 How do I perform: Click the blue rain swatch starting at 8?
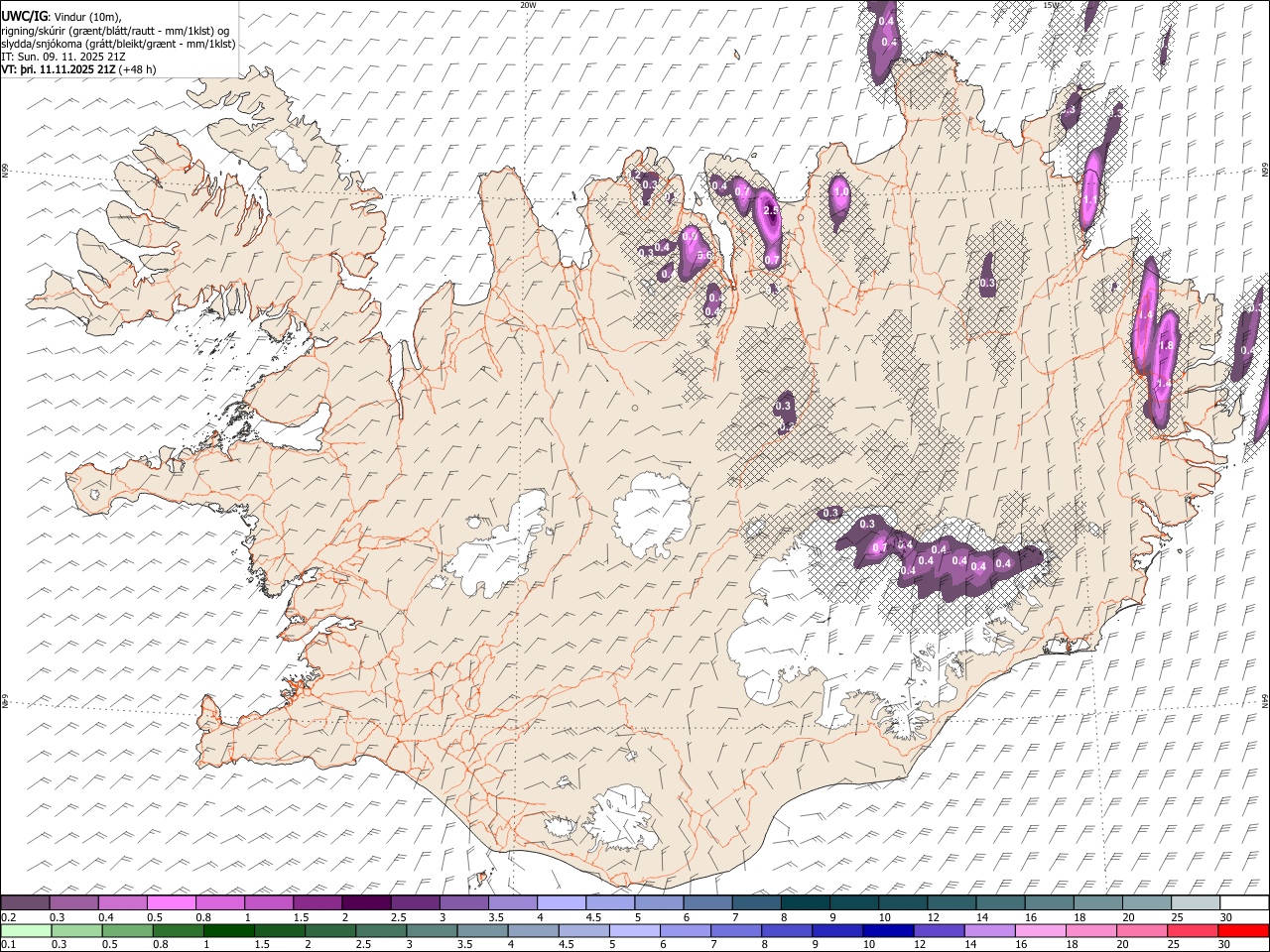pyautogui.click(x=787, y=930)
